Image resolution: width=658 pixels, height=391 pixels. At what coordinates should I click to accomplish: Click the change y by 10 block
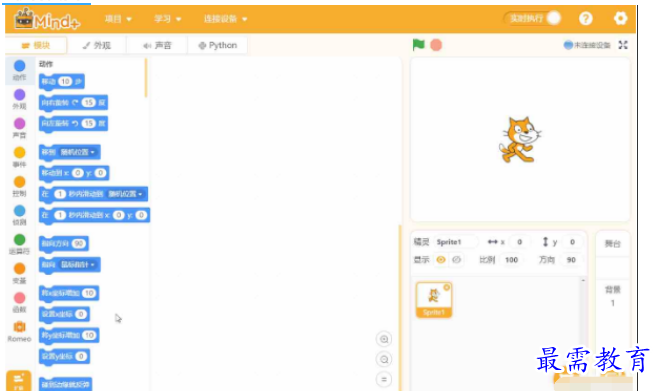69,335
